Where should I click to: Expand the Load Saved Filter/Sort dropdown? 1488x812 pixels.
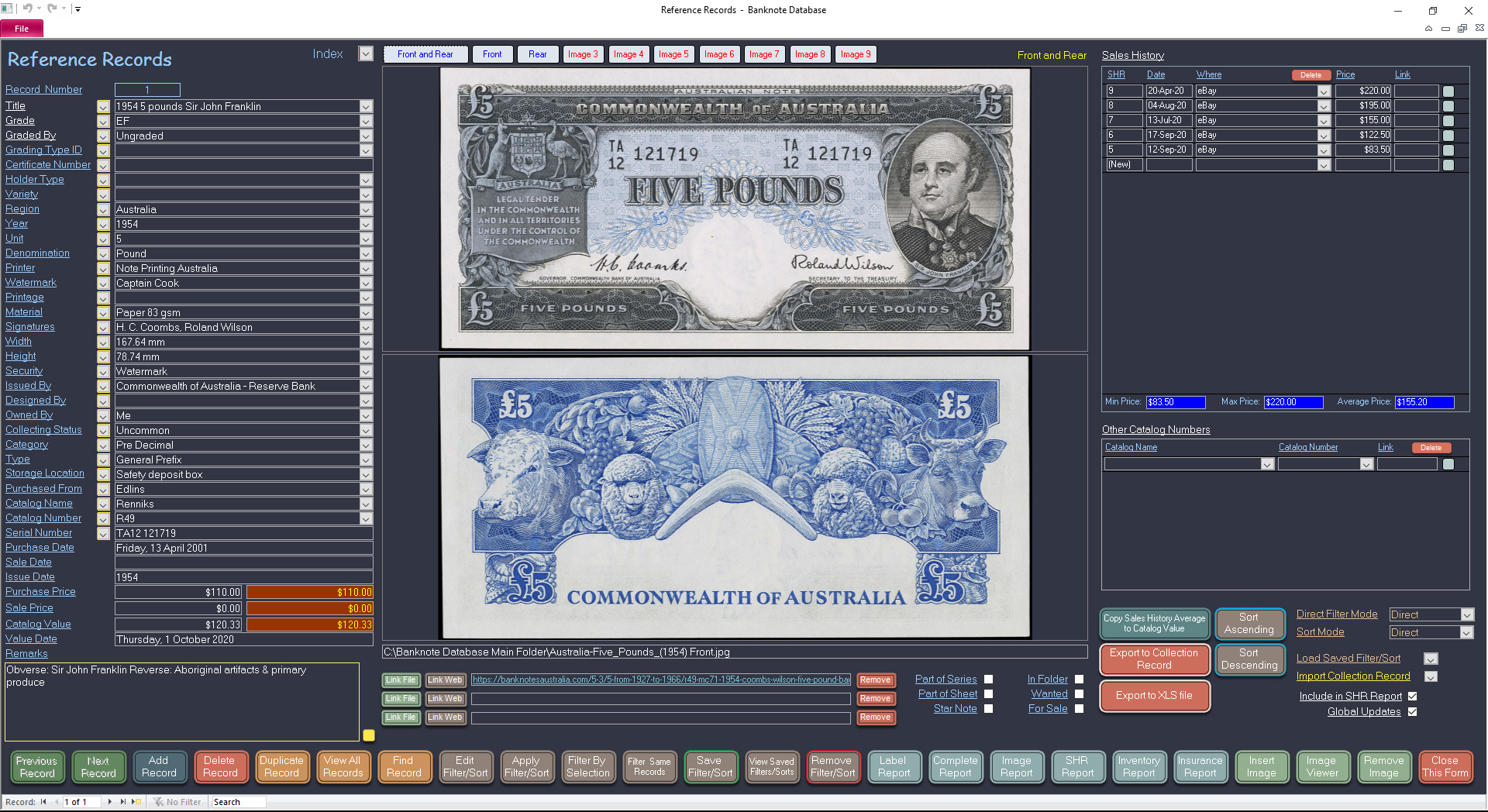point(1431,659)
